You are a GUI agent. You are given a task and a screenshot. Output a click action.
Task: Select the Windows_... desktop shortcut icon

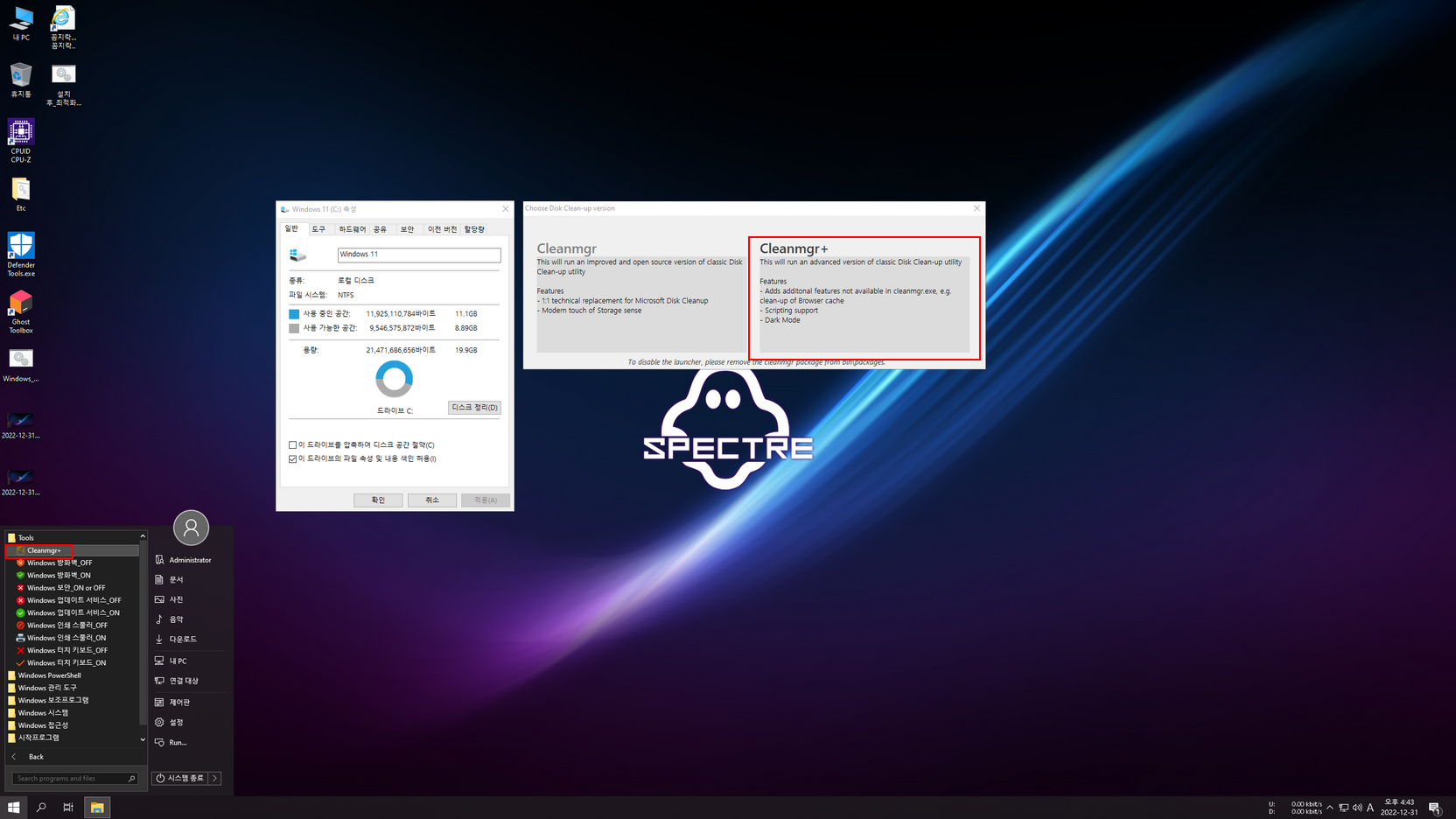click(x=21, y=366)
